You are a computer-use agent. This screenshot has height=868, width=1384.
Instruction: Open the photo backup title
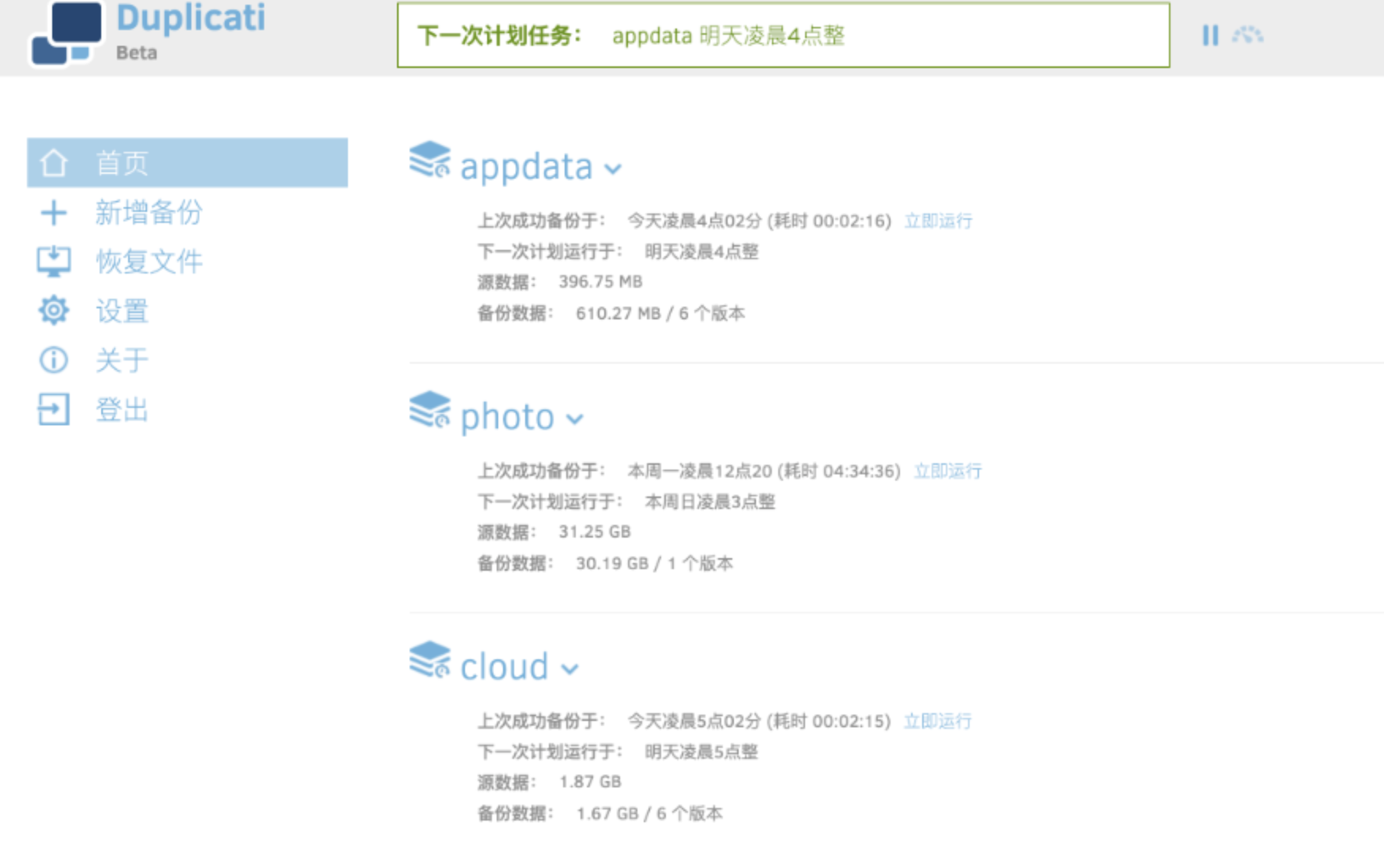507,417
